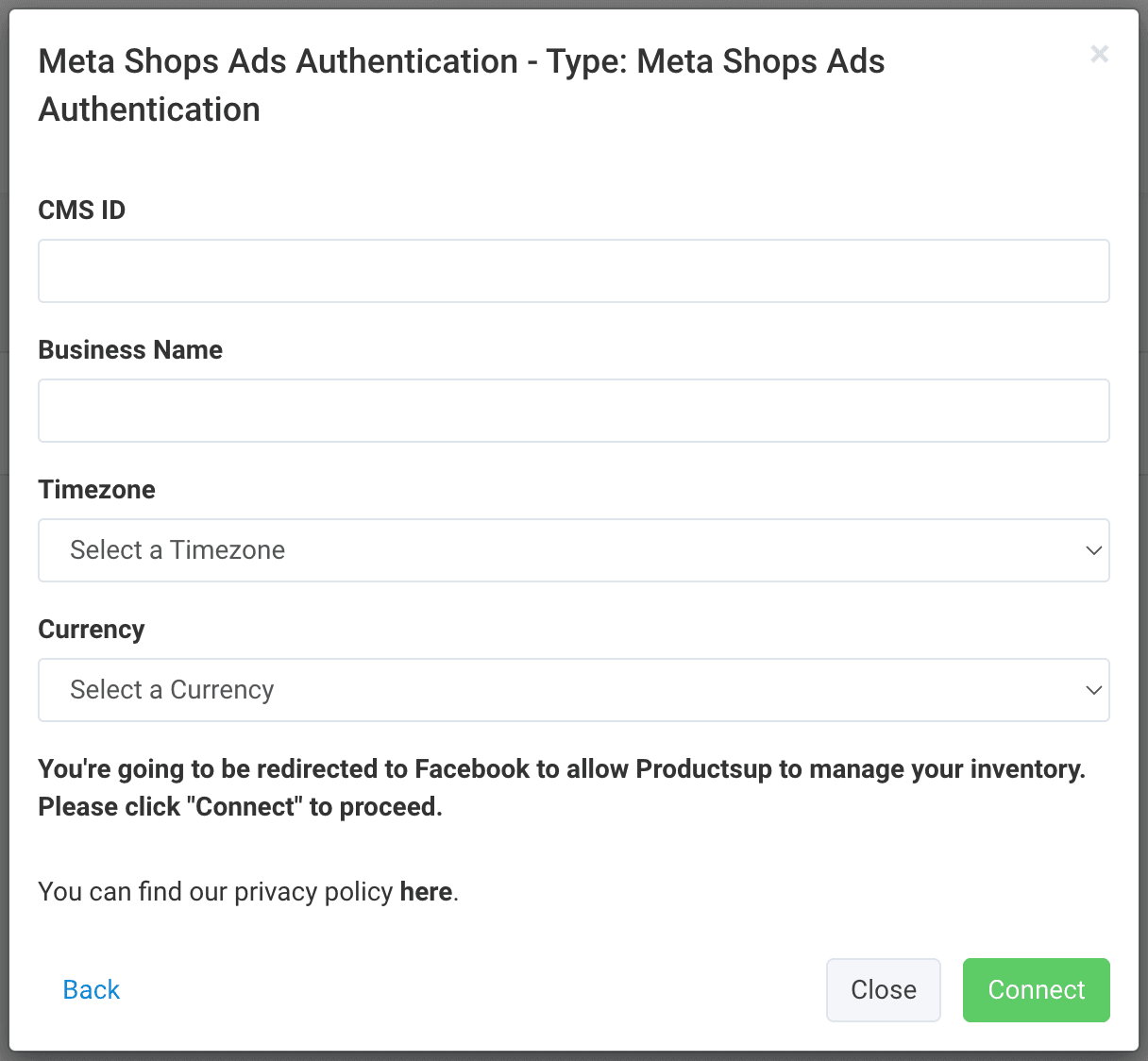Go back using the Back link
The image size is (1148, 1061).
click(x=91, y=989)
